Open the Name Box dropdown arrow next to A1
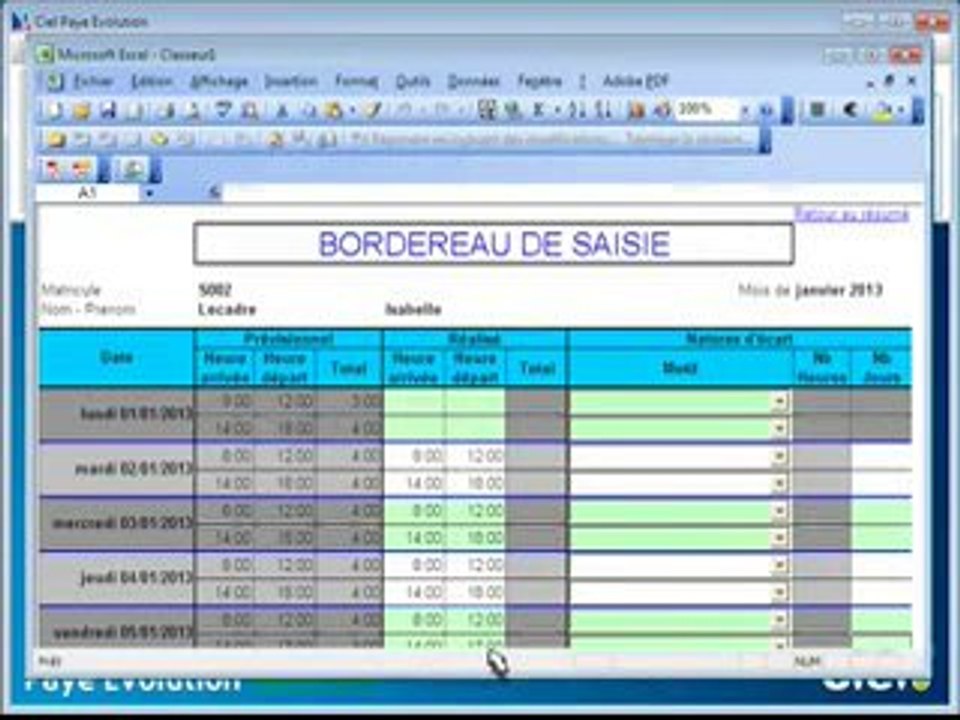The image size is (960, 720). pos(149,193)
